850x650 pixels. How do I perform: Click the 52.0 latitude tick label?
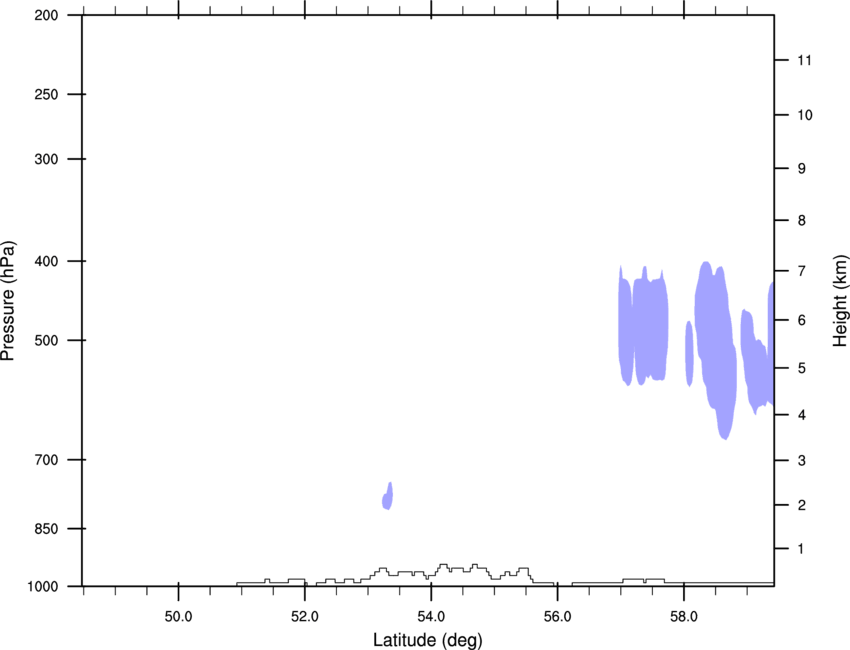[305, 617]
